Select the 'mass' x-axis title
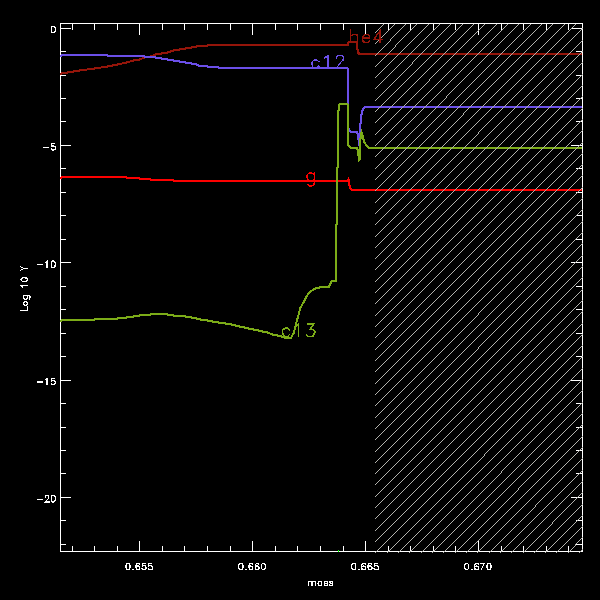 click(321, 582)
